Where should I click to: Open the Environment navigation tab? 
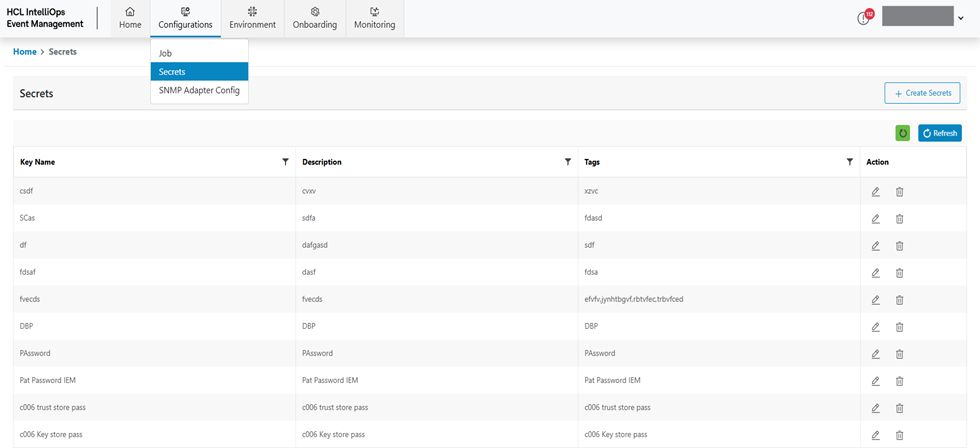click(252, 18)
